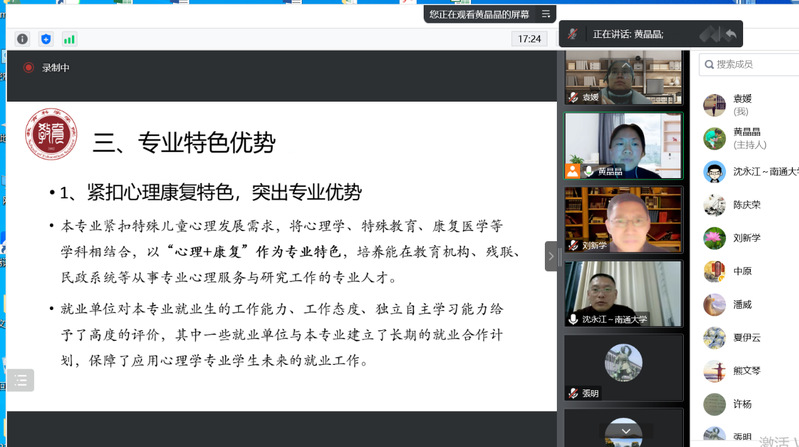Screen dimensions: 799x447
Task: Collapse the video panel with the arrow handle
Action: click(x=550, y=256)
